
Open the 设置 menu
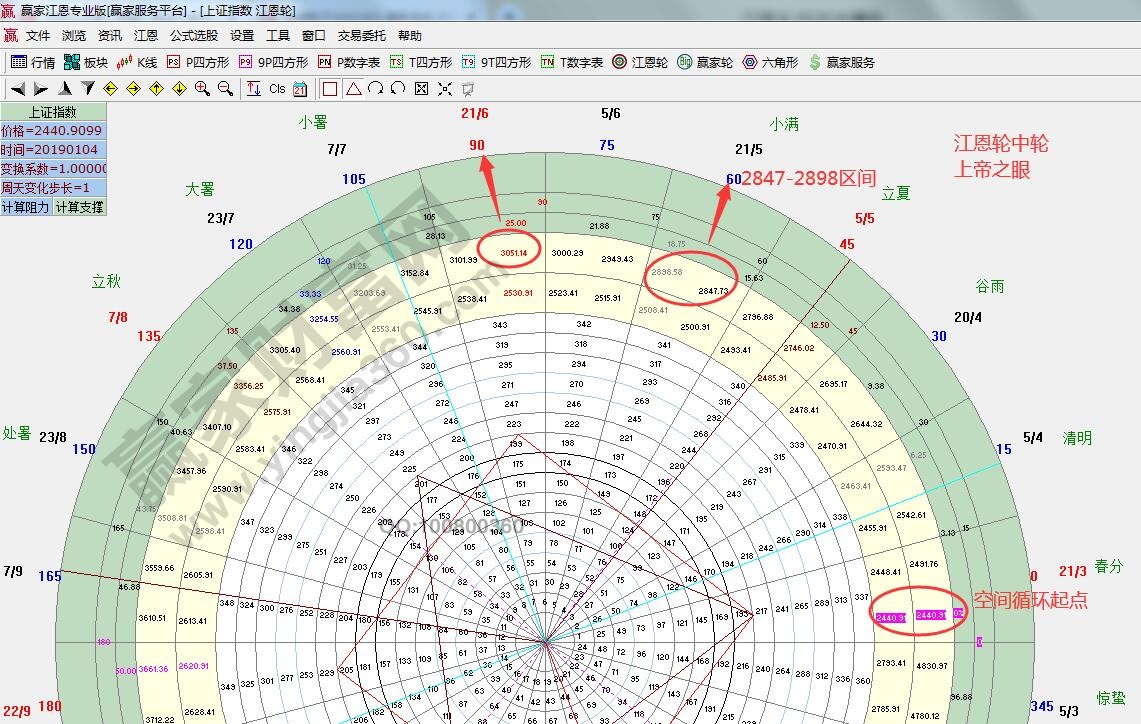click(x=241, y=34)
